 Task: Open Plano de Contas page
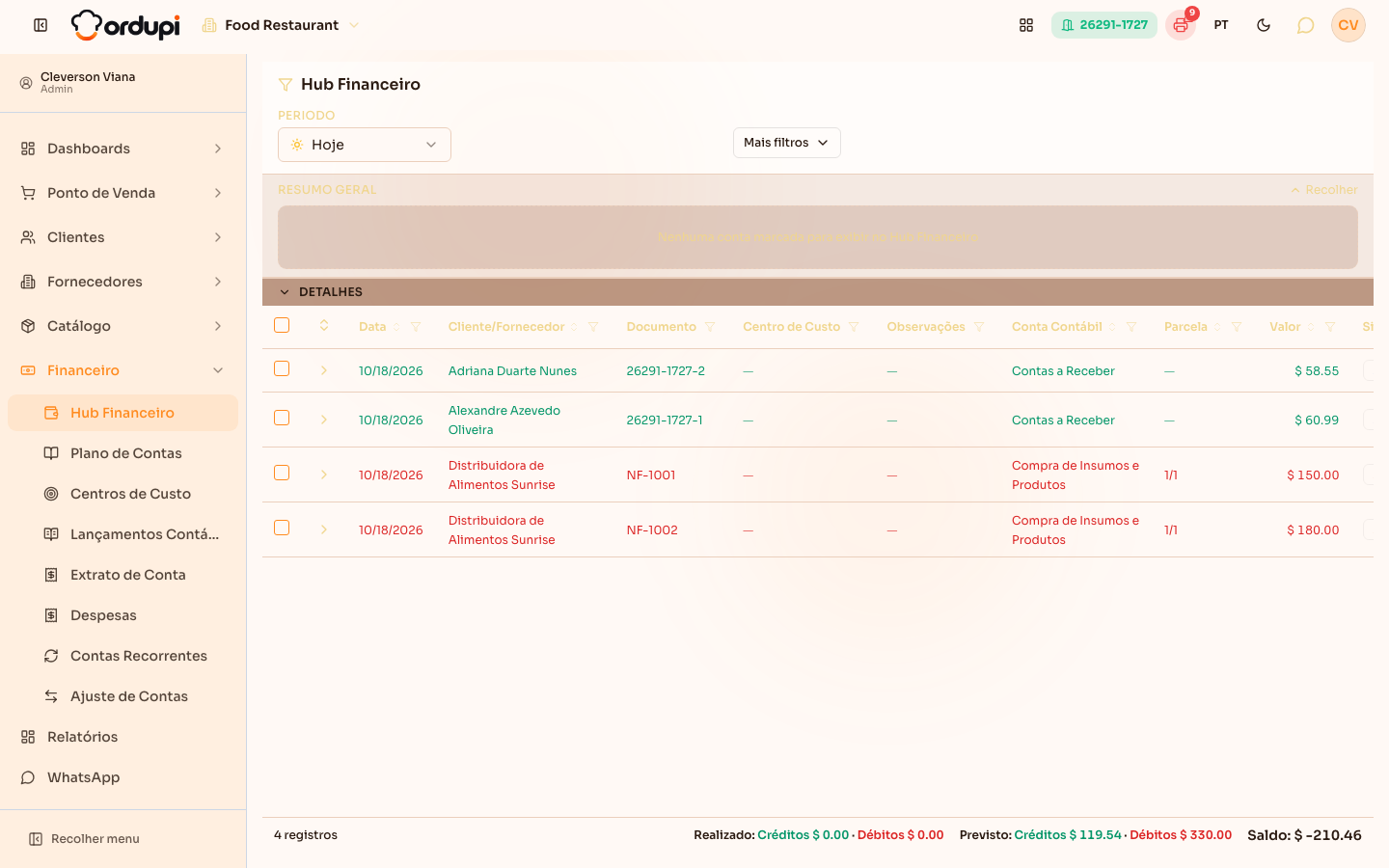click(123, 453)
